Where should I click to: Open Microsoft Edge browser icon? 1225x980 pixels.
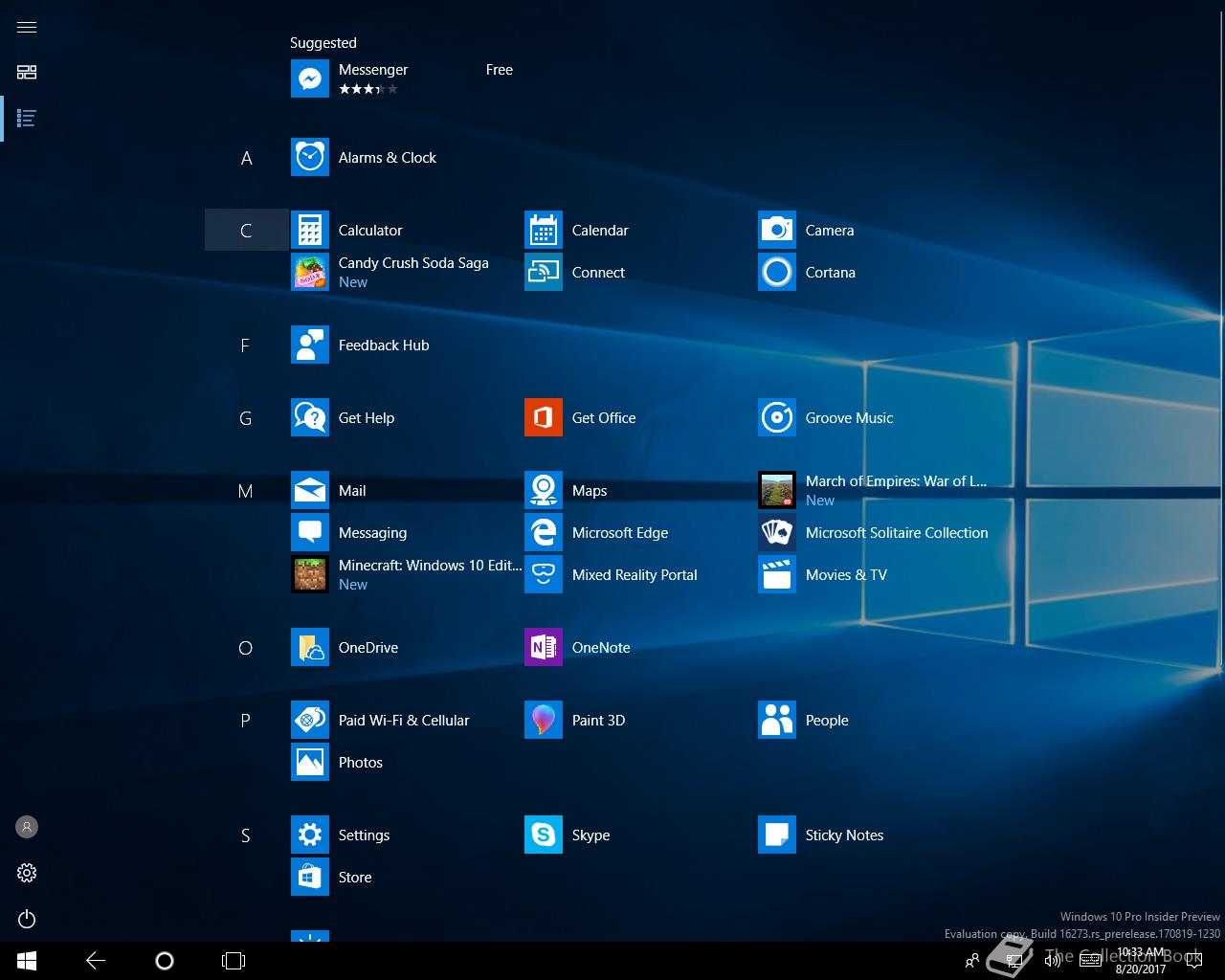tap(544, 532)
